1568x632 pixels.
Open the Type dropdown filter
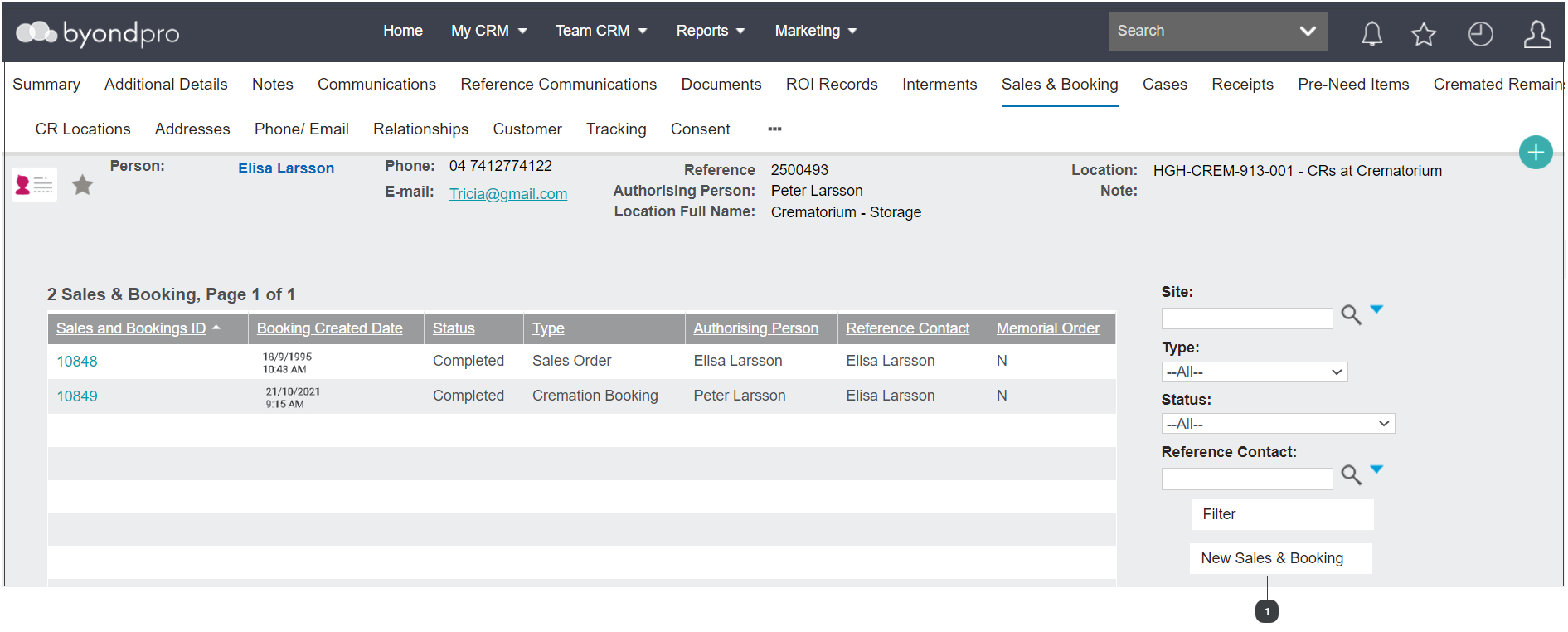pyautogui.click(x=1255, y=372)
